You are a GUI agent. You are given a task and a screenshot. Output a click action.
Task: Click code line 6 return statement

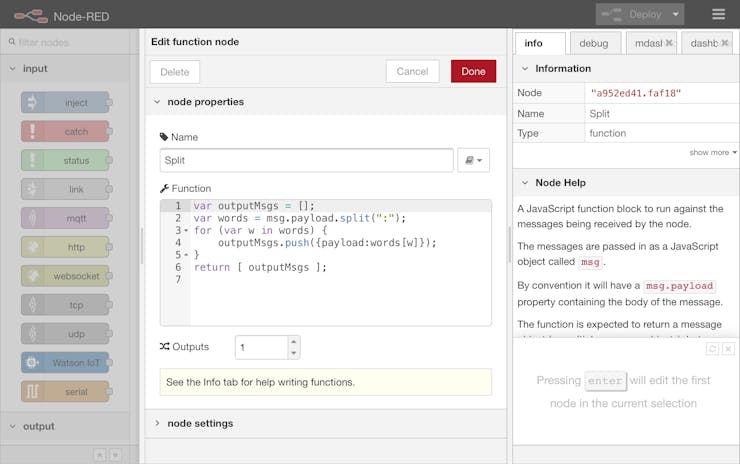tap(260, 267)
